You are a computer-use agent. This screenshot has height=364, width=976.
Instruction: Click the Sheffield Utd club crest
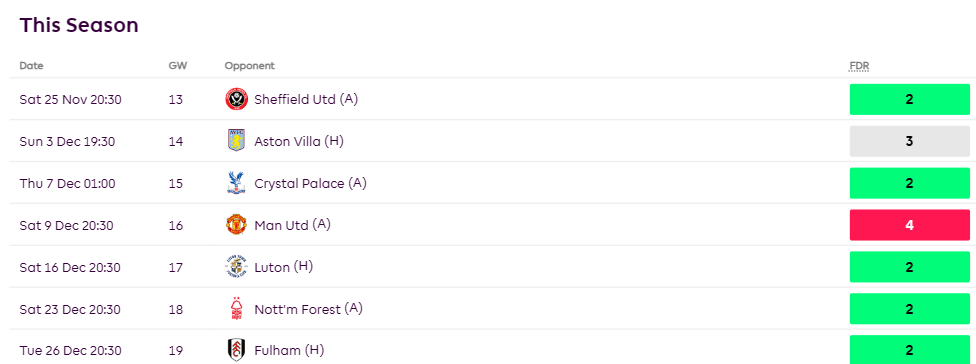click(x=237, y=100)
